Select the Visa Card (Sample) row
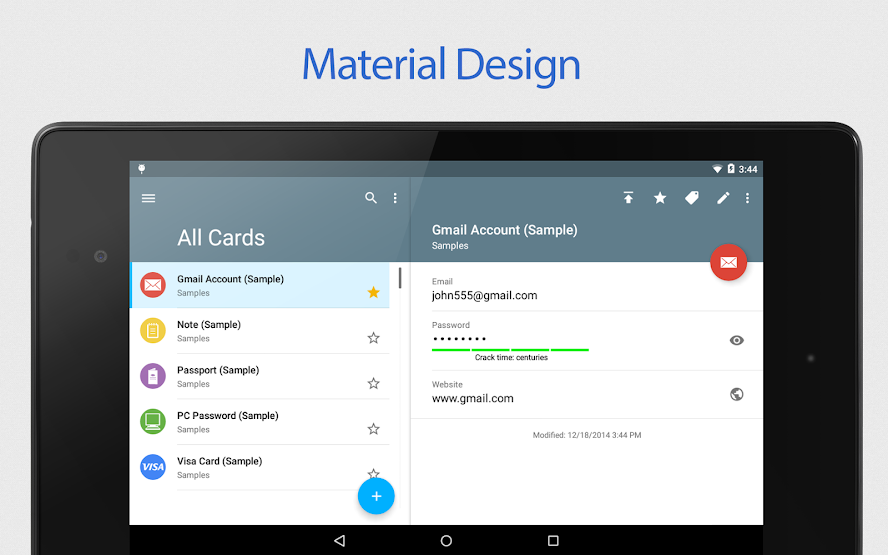This screenshot has height=555, width=888. (260, 467)
